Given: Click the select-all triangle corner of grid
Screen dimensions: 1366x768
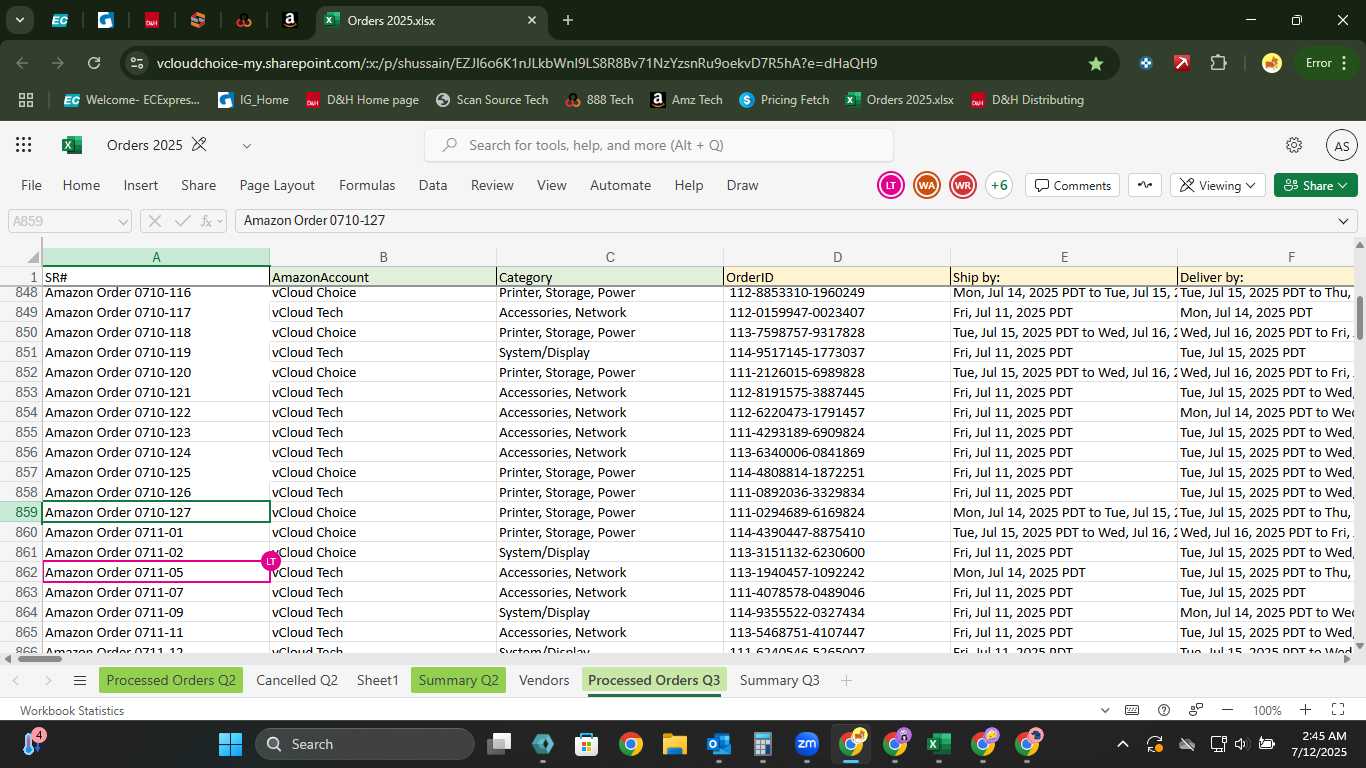Looking at the screenshot, I should (33, 257).
